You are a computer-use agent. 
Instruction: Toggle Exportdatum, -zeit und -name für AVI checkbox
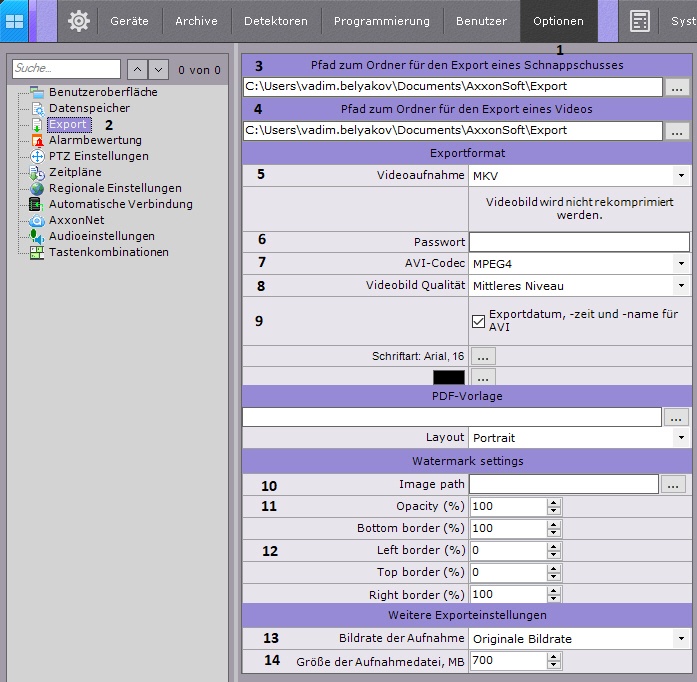[x=478, y=321]
